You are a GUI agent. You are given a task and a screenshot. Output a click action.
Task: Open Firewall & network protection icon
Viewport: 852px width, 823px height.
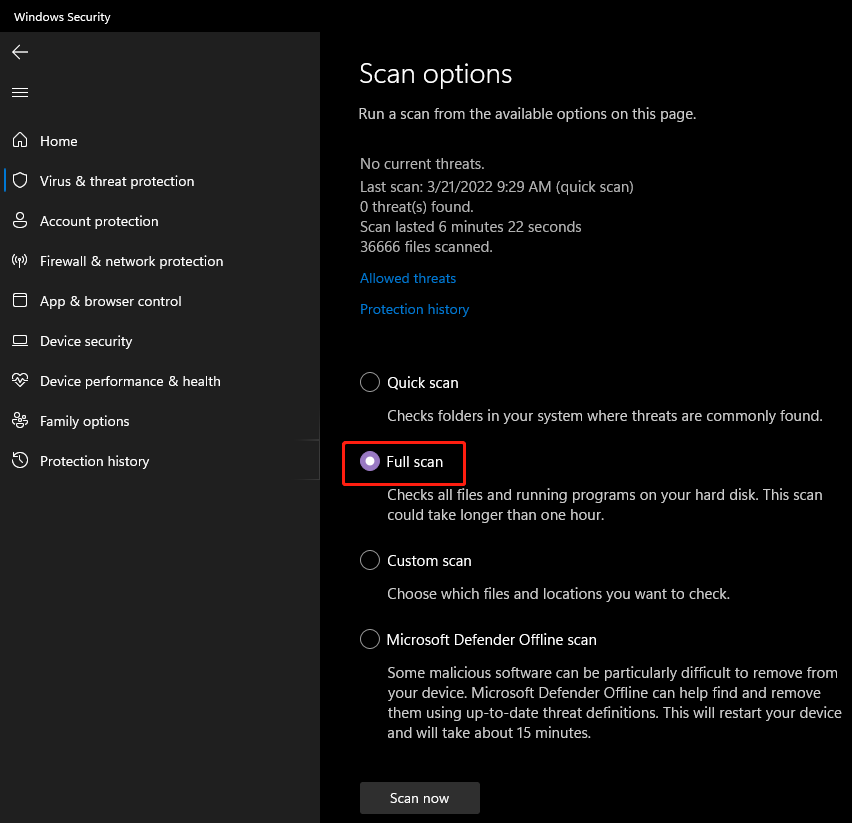click(20, 261)
